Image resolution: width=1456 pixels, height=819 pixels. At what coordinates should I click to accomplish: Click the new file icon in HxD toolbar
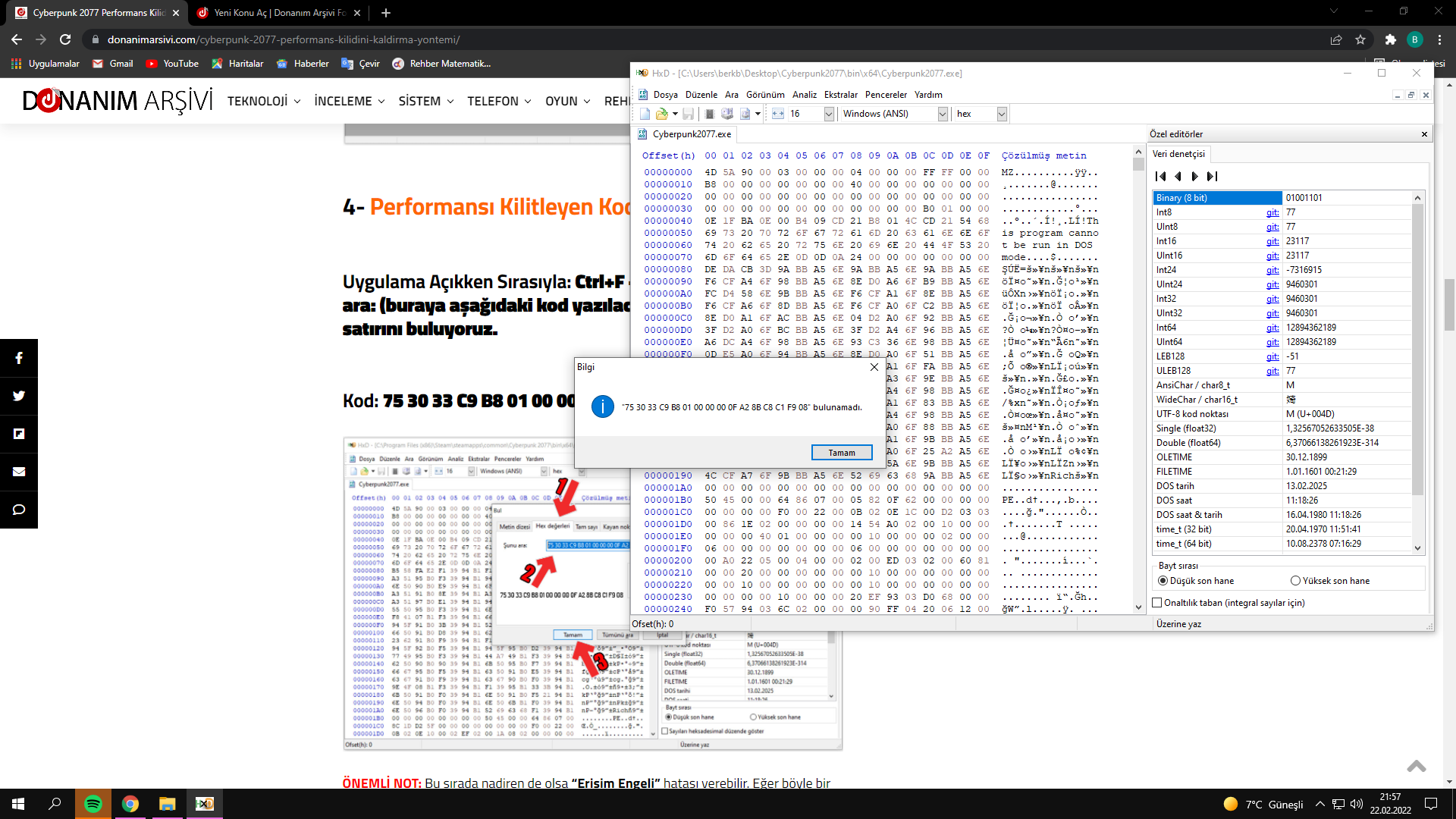[x=645, y=114]
